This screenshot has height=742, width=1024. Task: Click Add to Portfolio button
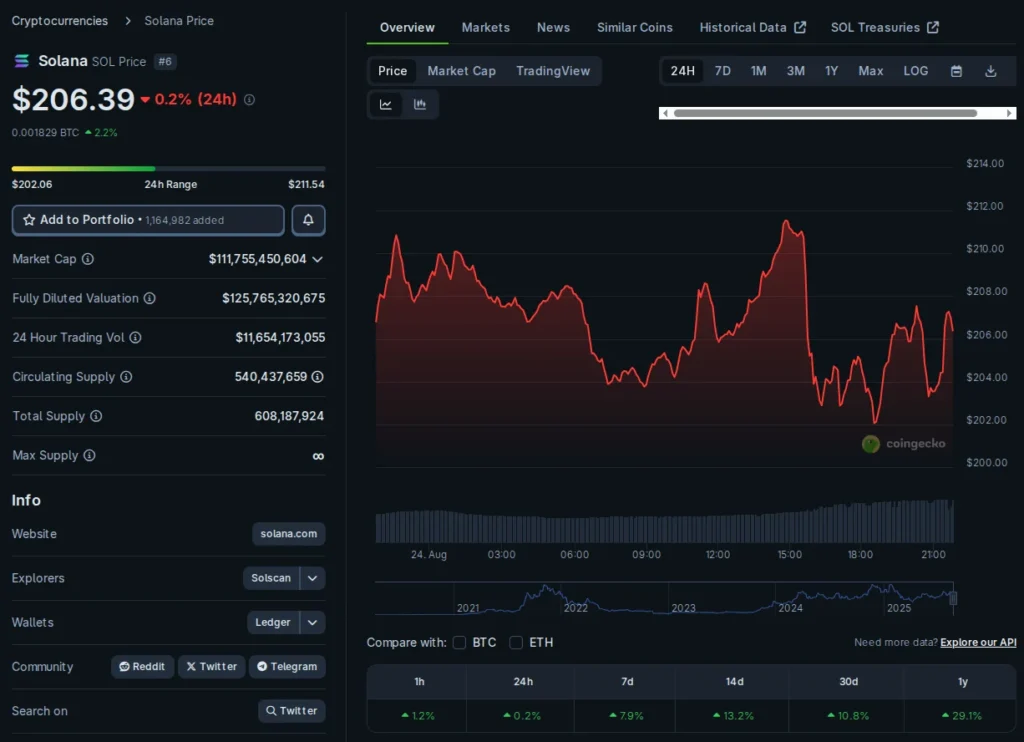[148, 220]
